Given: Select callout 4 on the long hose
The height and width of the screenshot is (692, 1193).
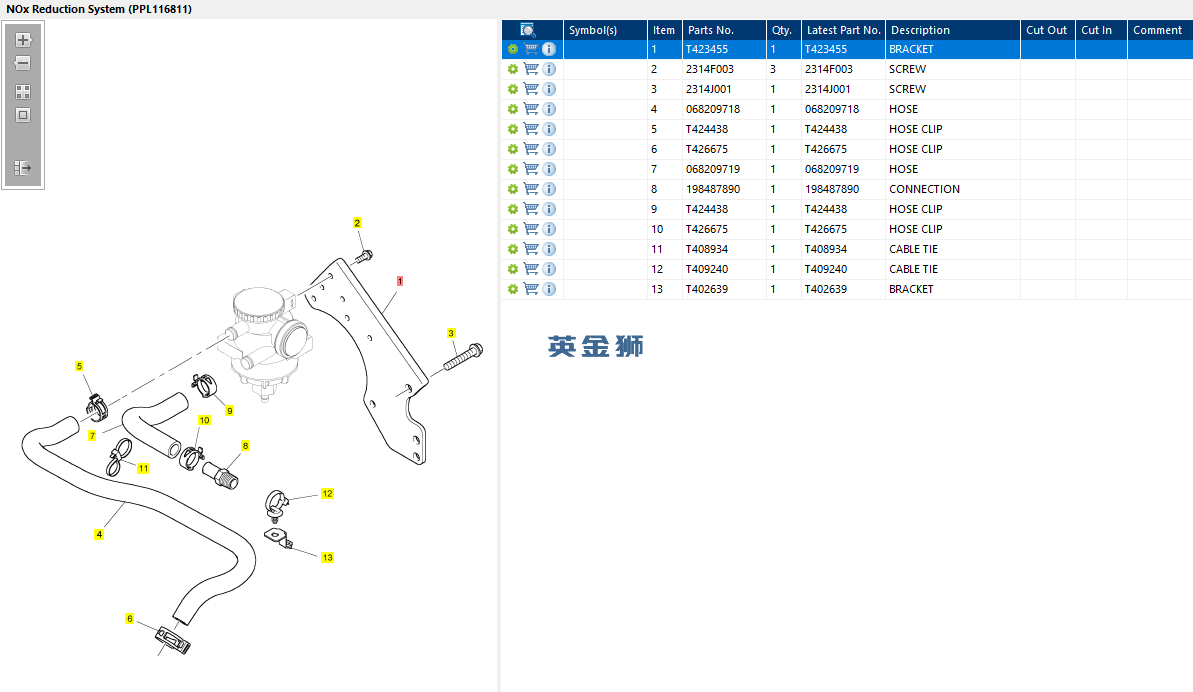Looking at the screenshot, I should tap(99, 535).
